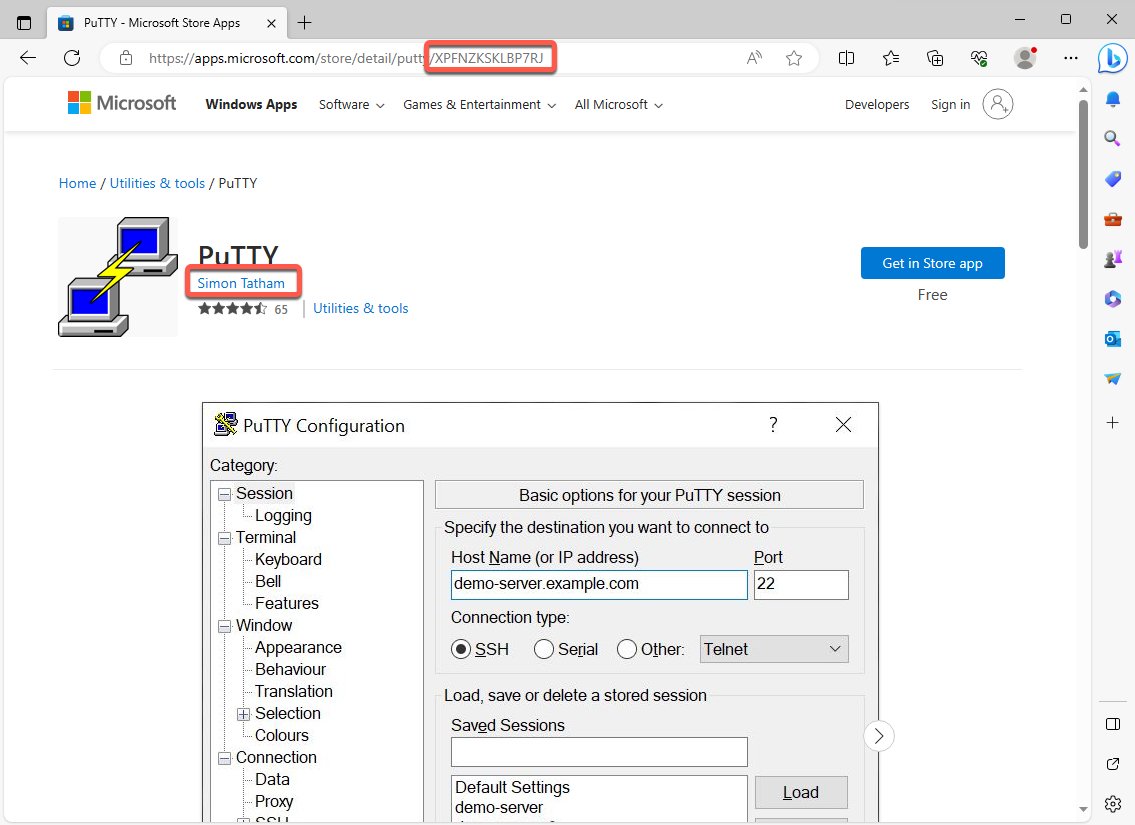This screenshot has width=1135, height=825.
Task: Collapse the Session tree node
Action: 224,494
